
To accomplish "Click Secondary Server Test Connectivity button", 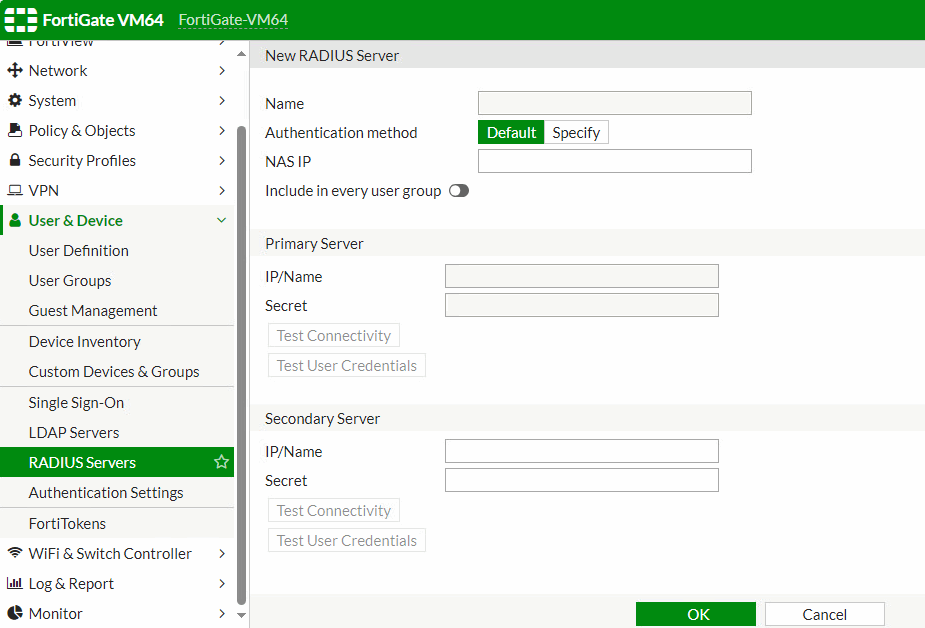I will coord(334,510).
